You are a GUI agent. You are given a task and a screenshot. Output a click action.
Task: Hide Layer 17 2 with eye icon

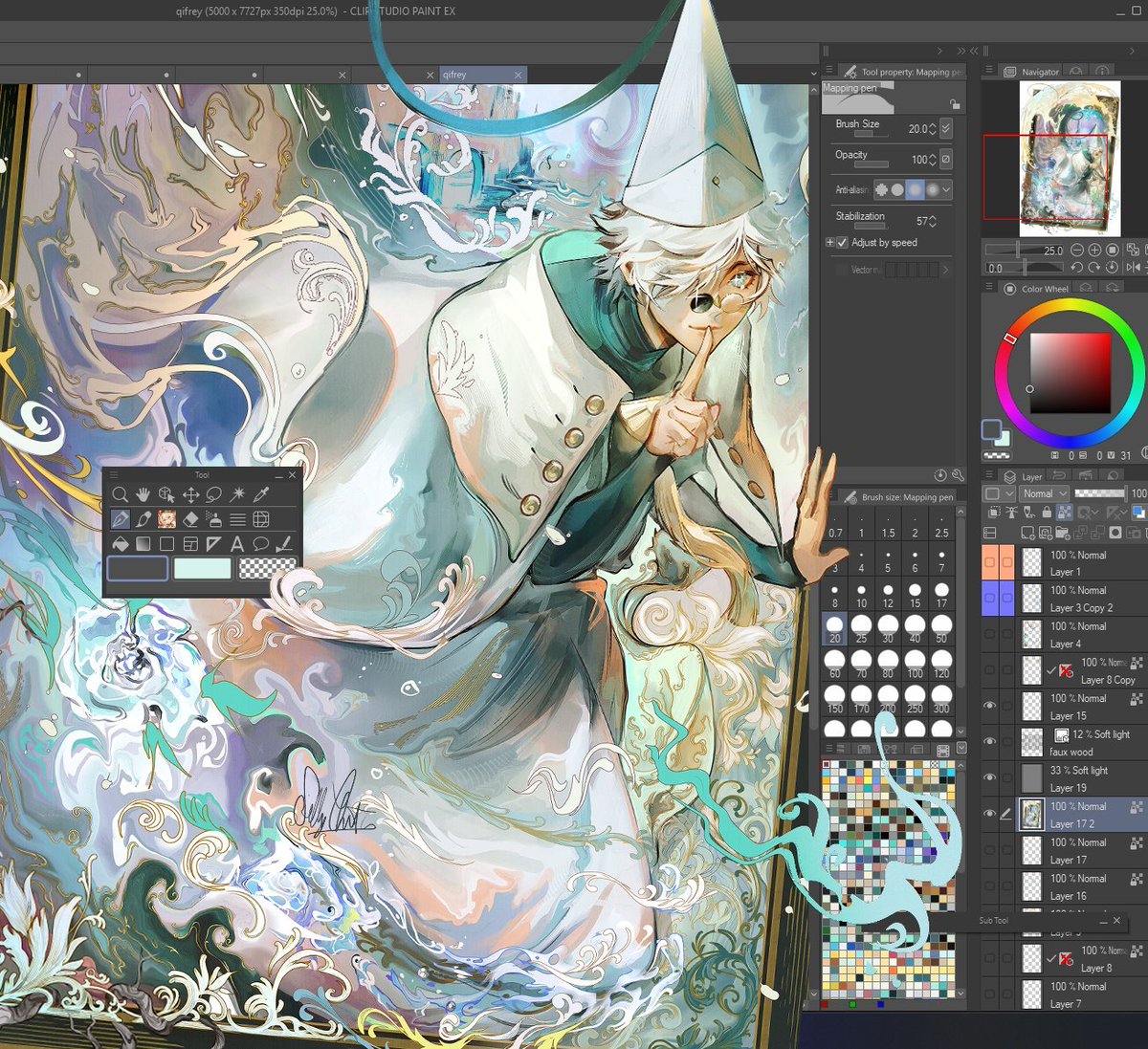click(989, 814)
